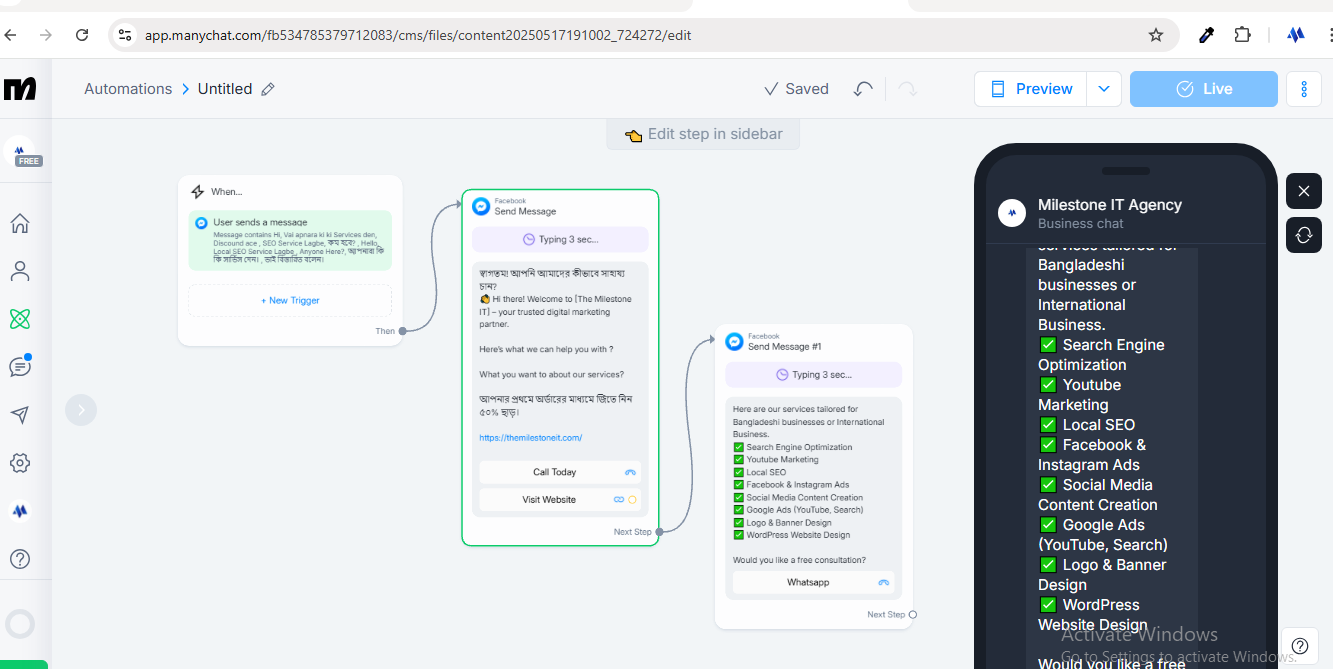This screenshot has width=1333, height=669.
Task: Click themilestoneit.com link in message
Action: pos(531,438)
